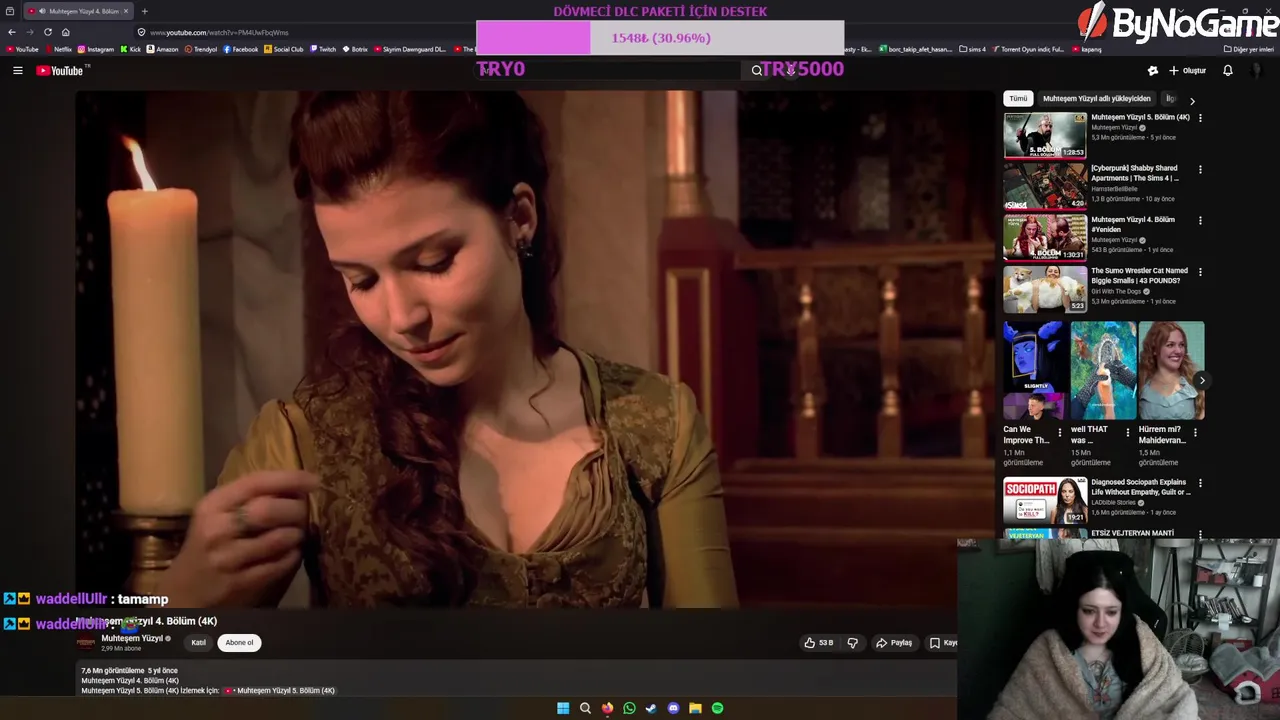1280x720 pixels.
Task: Open Discord from taskbar
Action: click(x=673, y=708)
